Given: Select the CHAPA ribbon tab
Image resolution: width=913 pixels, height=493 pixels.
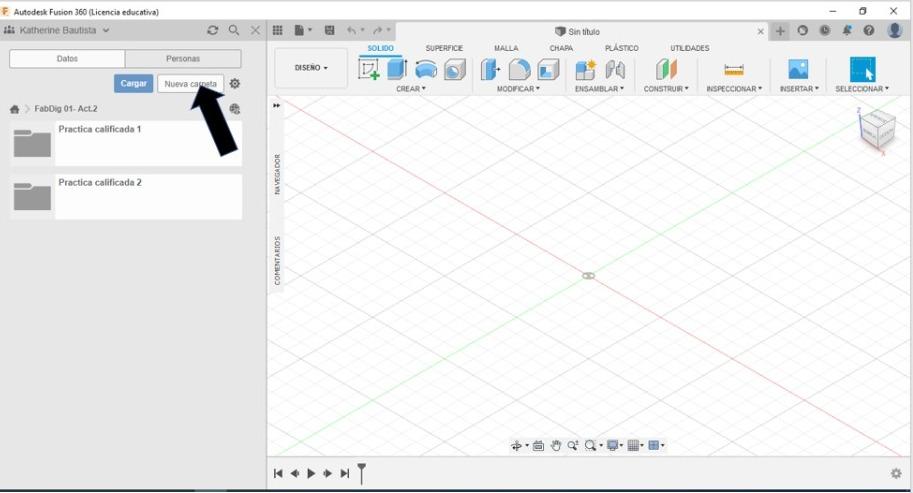Looking at the screenshot, I should point(561,48).
